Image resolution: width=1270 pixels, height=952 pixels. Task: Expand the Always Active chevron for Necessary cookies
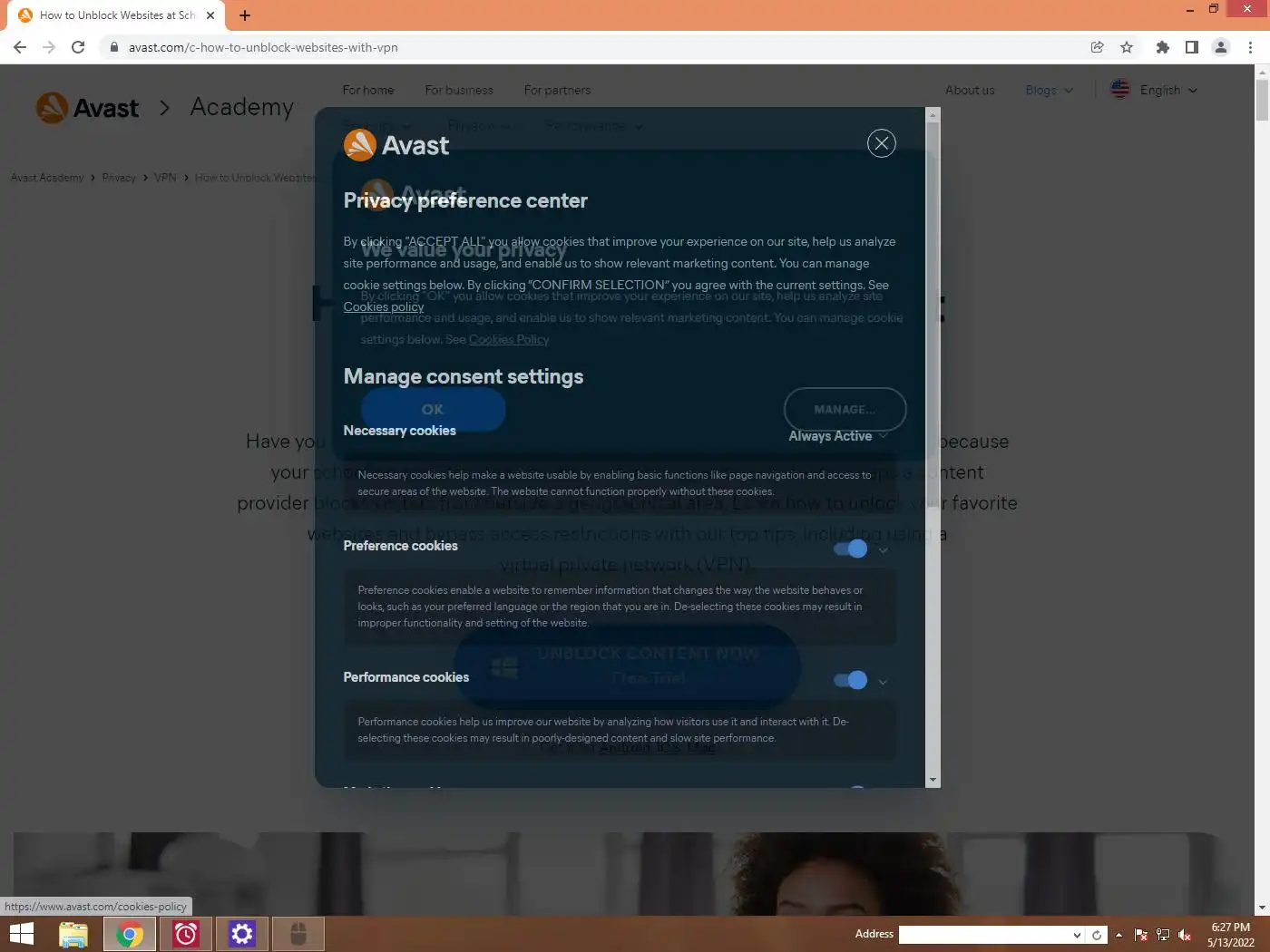[x=883, y=435]
